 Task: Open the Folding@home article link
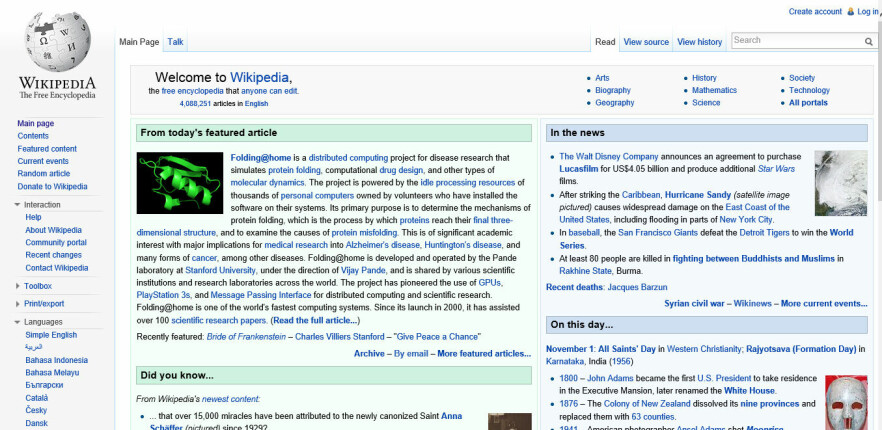coord(260,158)
